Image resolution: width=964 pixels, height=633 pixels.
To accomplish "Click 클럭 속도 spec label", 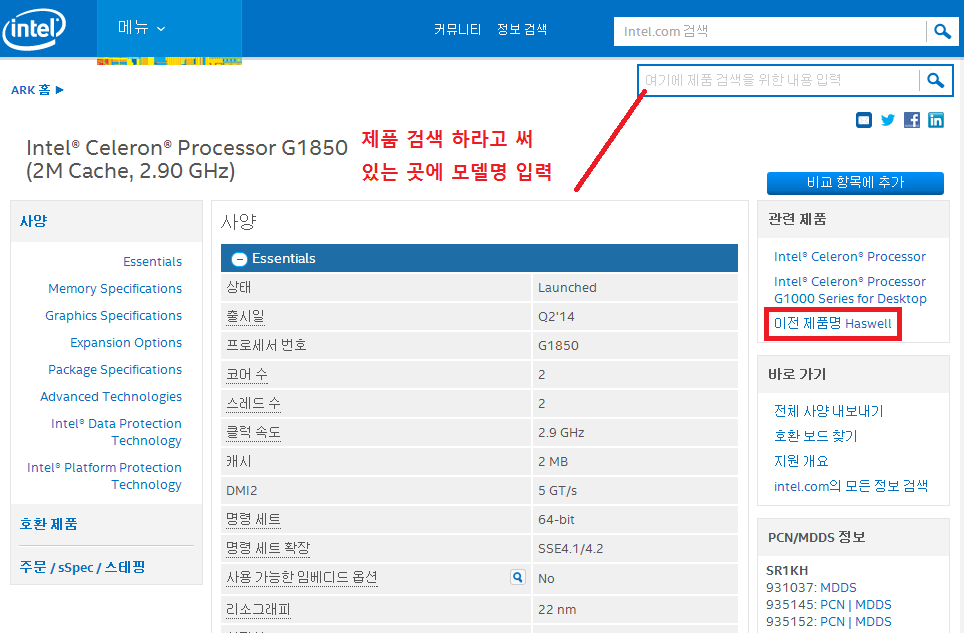I will click(x=253, y=433).
